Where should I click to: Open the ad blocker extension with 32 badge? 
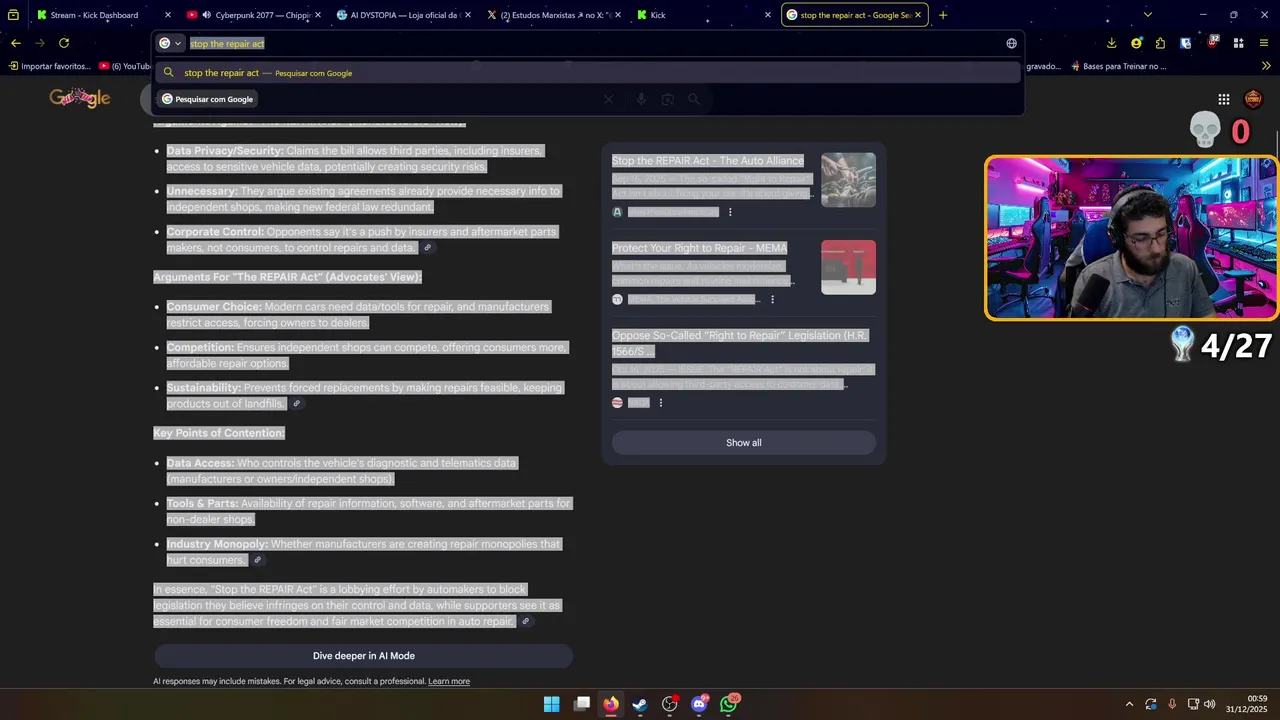[x=1212, y=43]
